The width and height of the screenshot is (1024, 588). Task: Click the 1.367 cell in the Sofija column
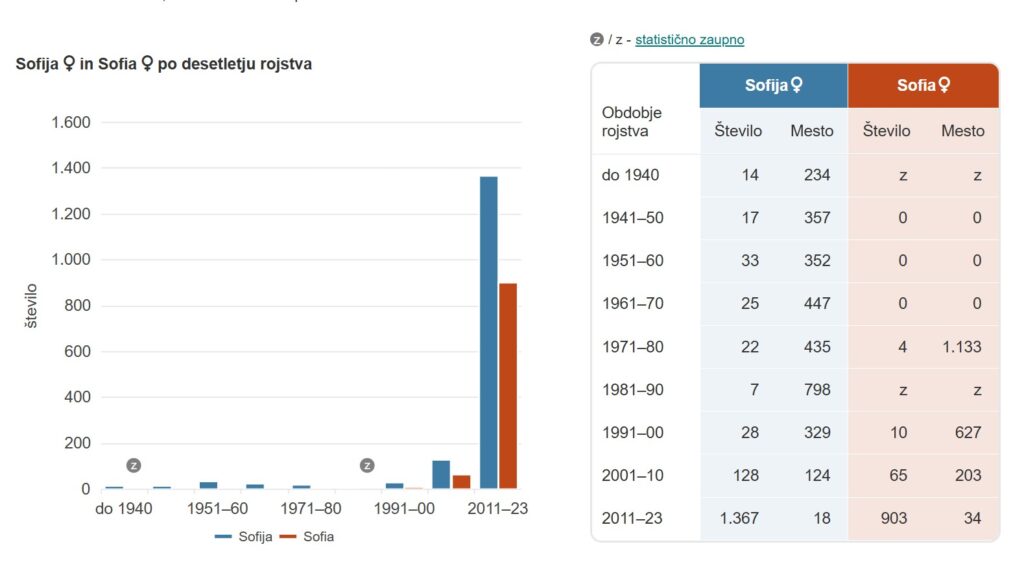click(x=740, y=519)
